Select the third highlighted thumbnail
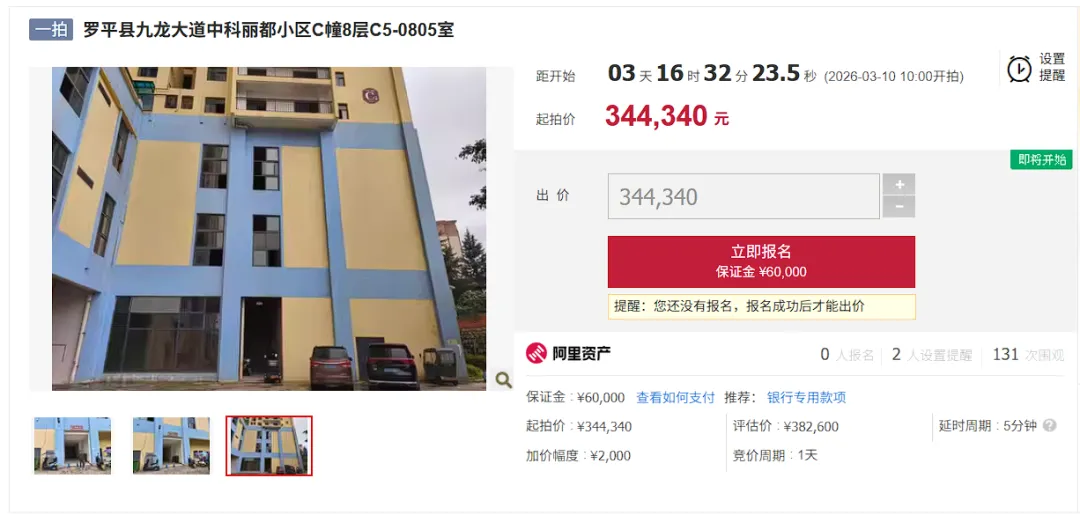Image resolution: width=1080 pixels, height=515 pixels. point(269,445)
